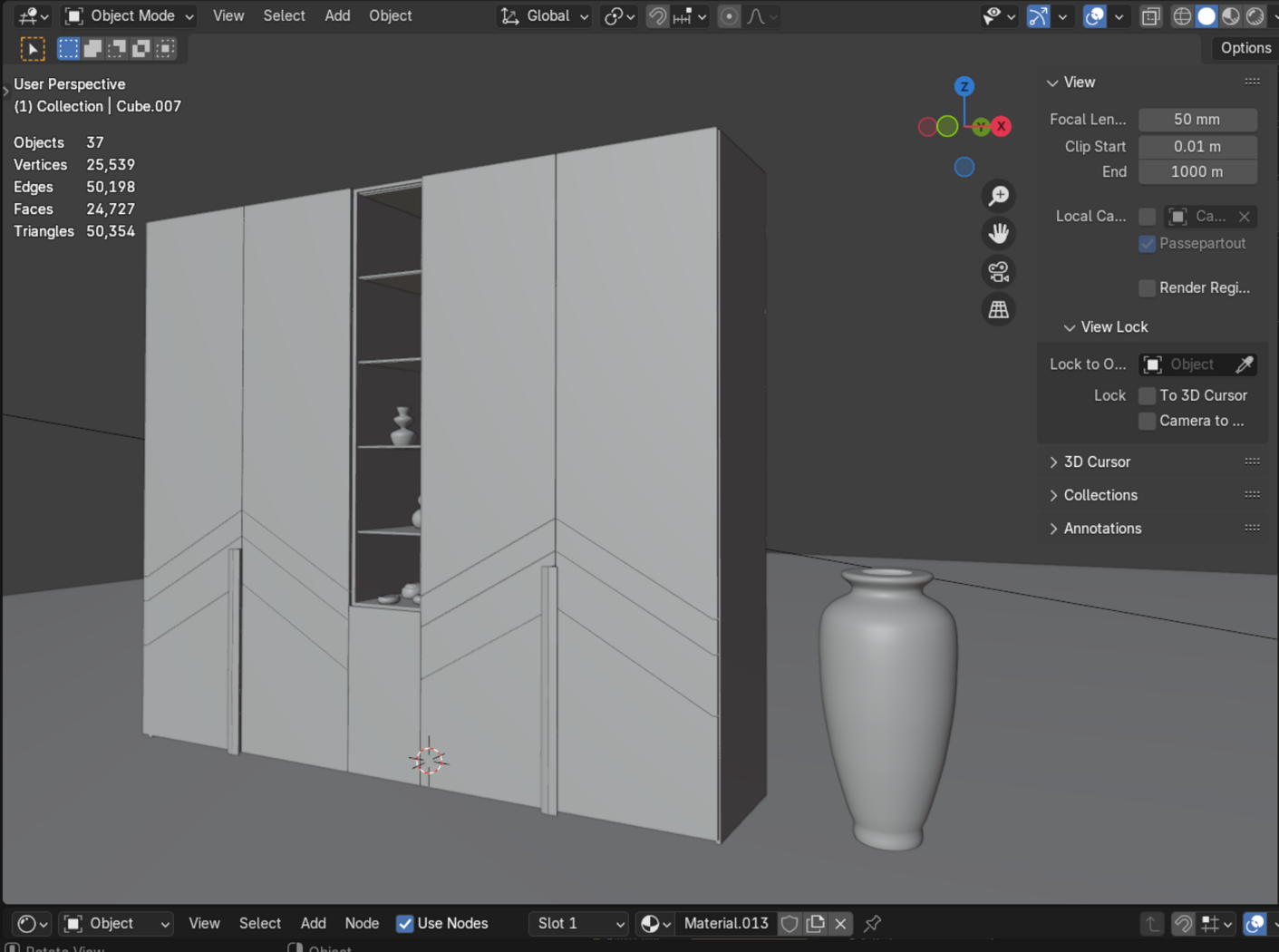The width and height of the screenshot is (1279, 952).
Task: Open the gizmo options dropdown arrow
Action: click(x=1062, y=16)
